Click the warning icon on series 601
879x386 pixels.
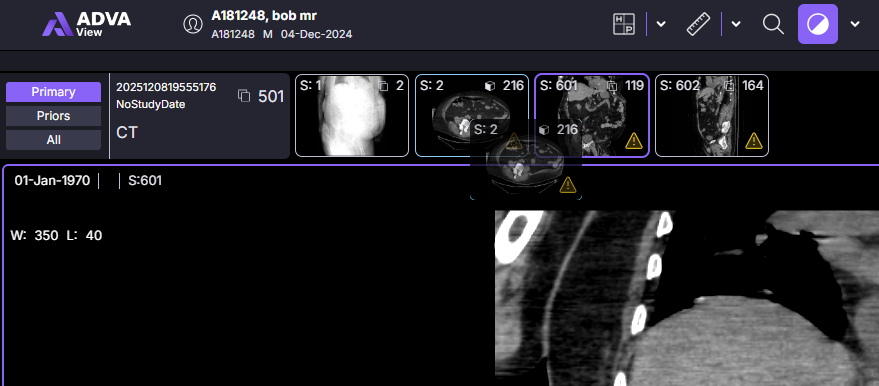[634, 141]
